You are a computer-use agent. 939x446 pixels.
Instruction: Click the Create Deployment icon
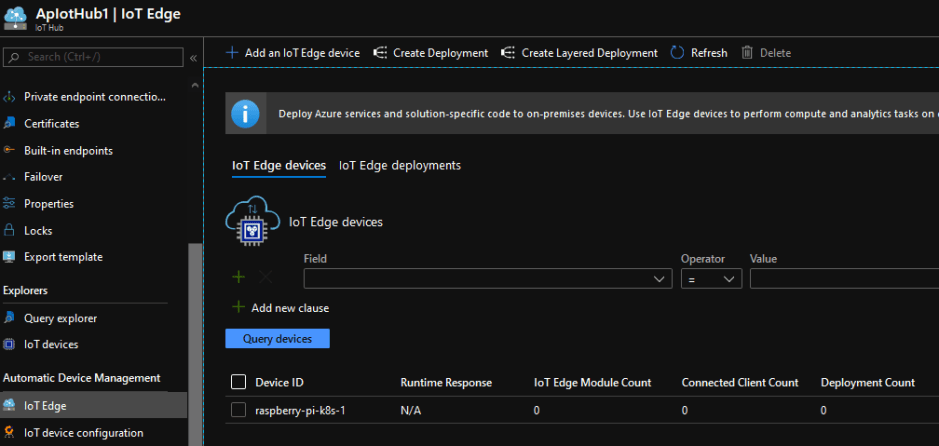pos(380,53)
